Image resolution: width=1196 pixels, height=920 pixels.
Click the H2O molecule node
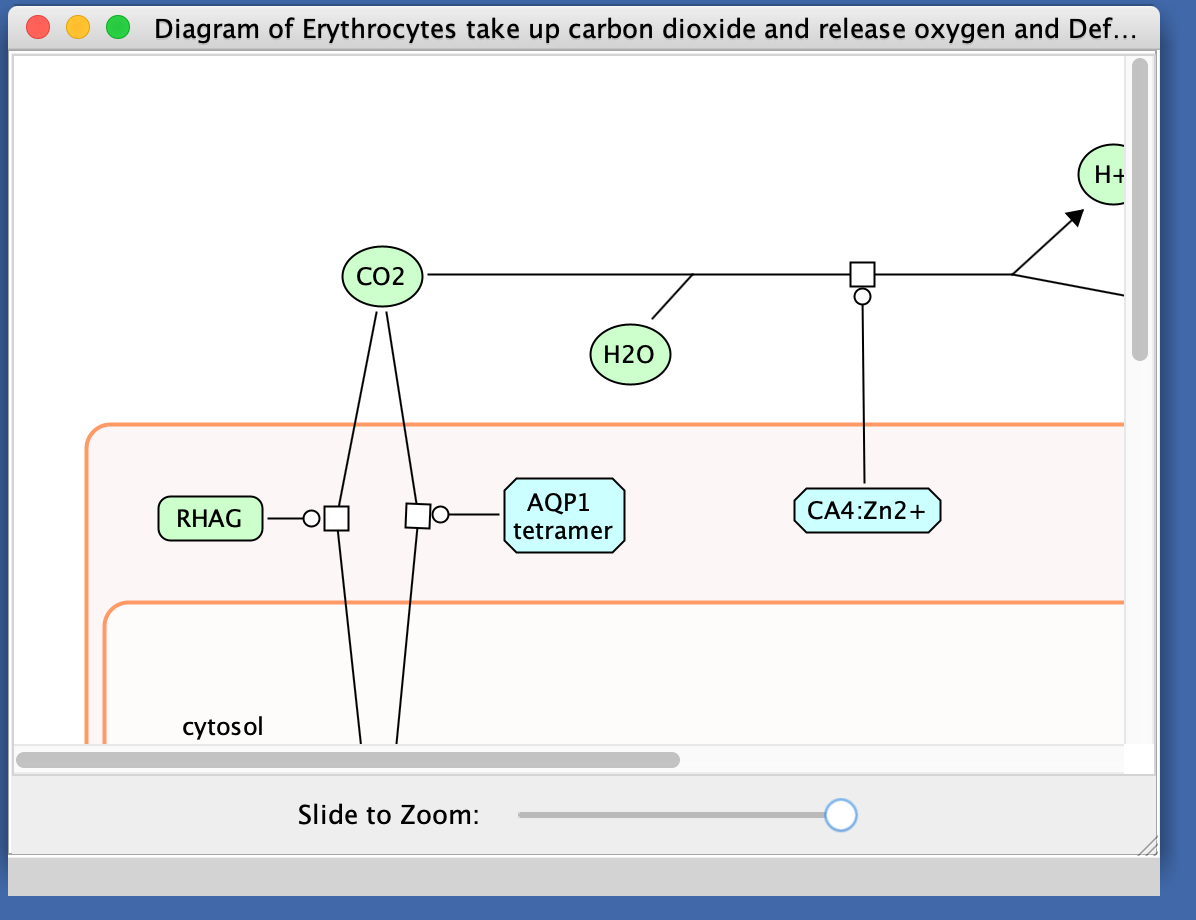[630, 354]
